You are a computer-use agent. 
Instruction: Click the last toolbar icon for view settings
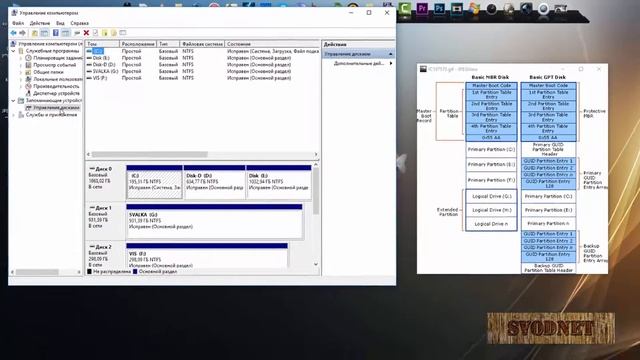(x=123, y=33)
